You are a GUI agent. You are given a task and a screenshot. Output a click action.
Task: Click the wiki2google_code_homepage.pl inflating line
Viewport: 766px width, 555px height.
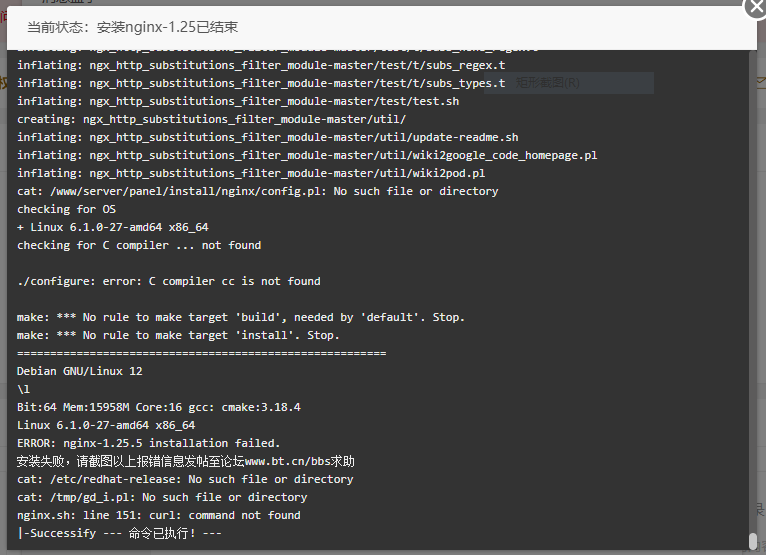point(307,155)
